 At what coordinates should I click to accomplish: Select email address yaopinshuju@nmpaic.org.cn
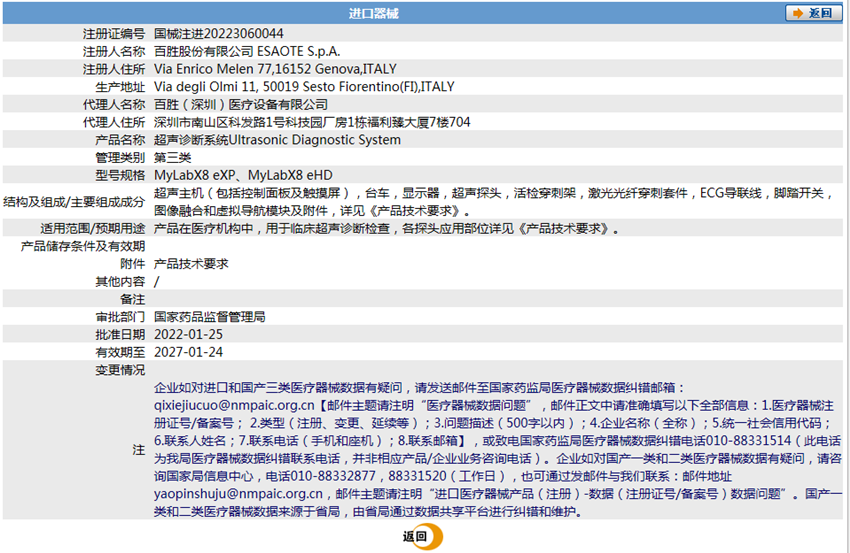pyautogui.click(x=239, y=493)
